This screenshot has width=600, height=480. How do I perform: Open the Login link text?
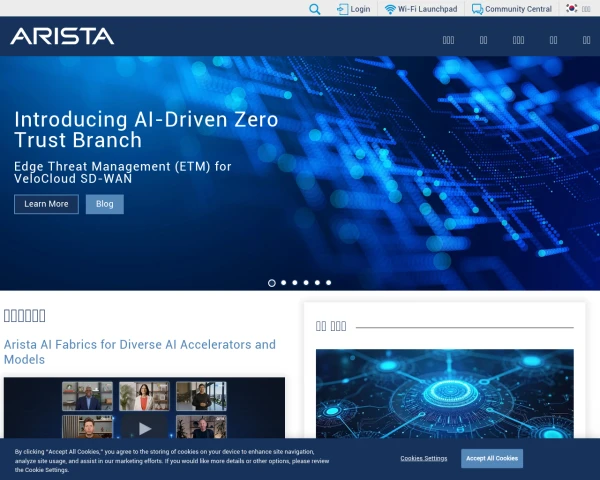coord(360,9)
